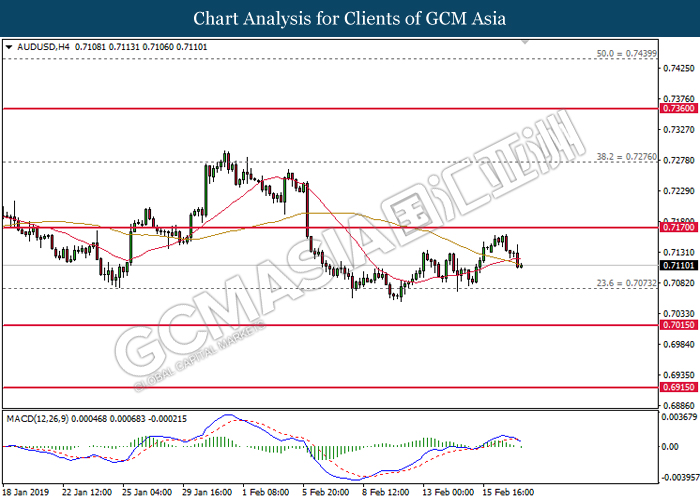Image resolution: width=700 pixels, height=500 pixels.
Task: Click the 0.72290 price axis value
Action: point(679,191)
